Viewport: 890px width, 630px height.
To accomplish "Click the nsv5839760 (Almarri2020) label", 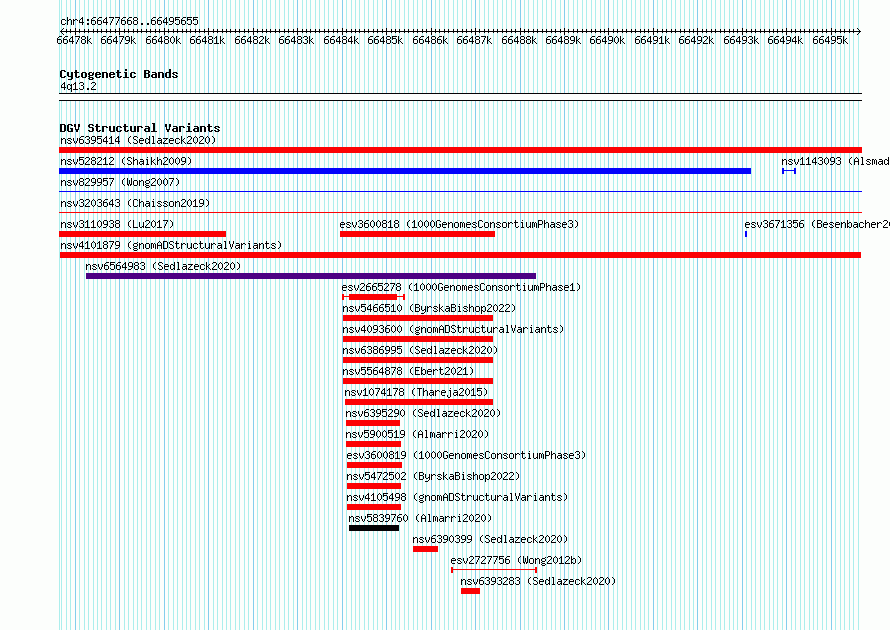I will pyautogui.click(x=420, y=518).
